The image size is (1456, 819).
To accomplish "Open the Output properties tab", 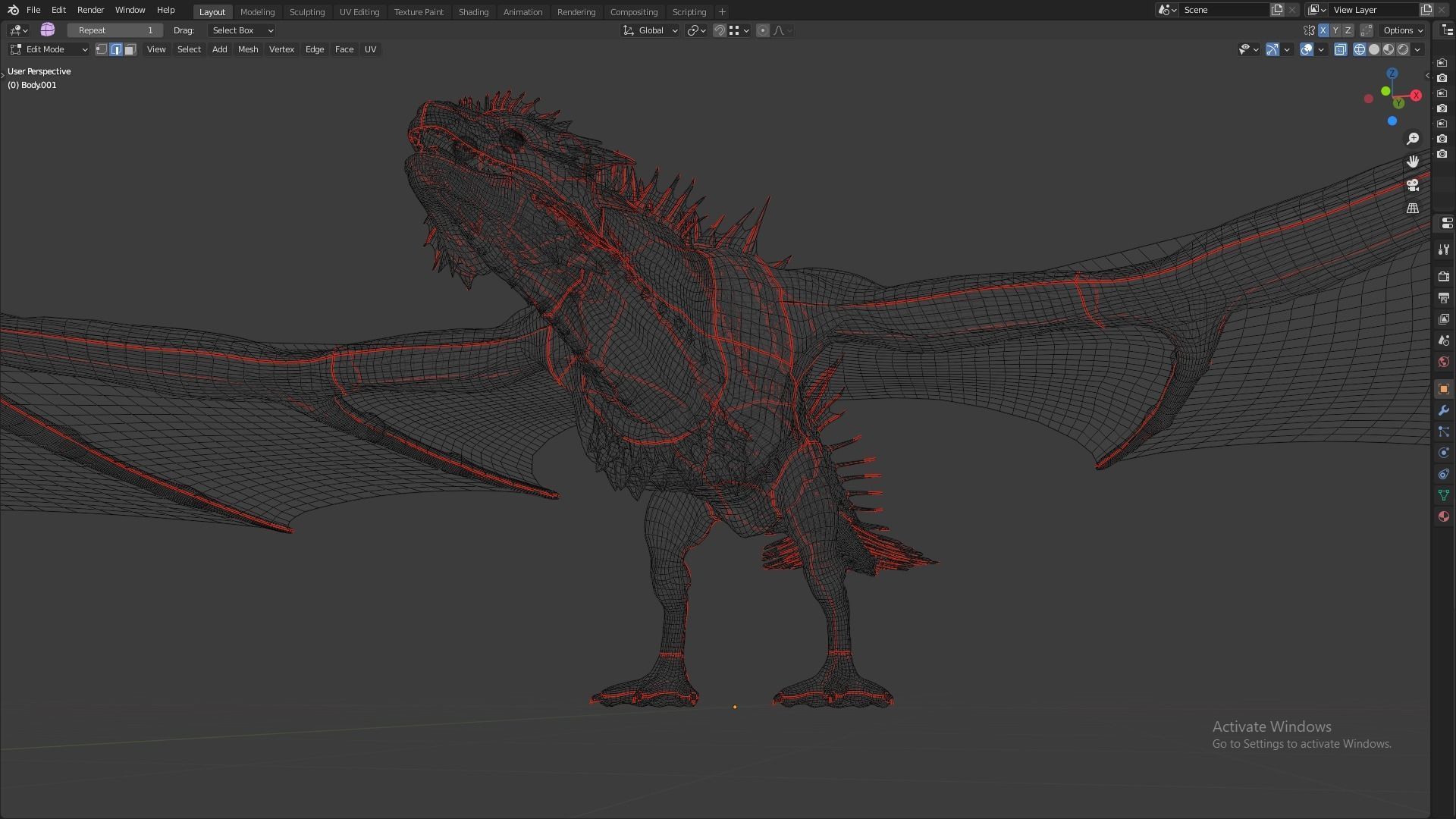I will pos(1444,298).
